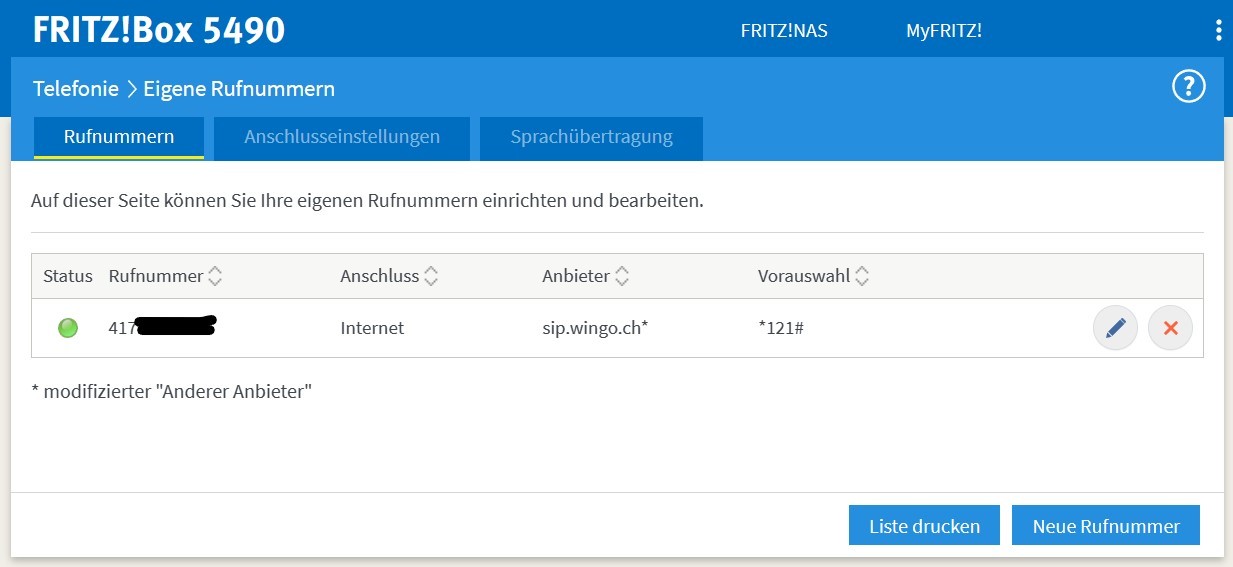This screenshot has height=567, width=1233.
Task: Click Liste drucken button
Action: coord(924,526)
